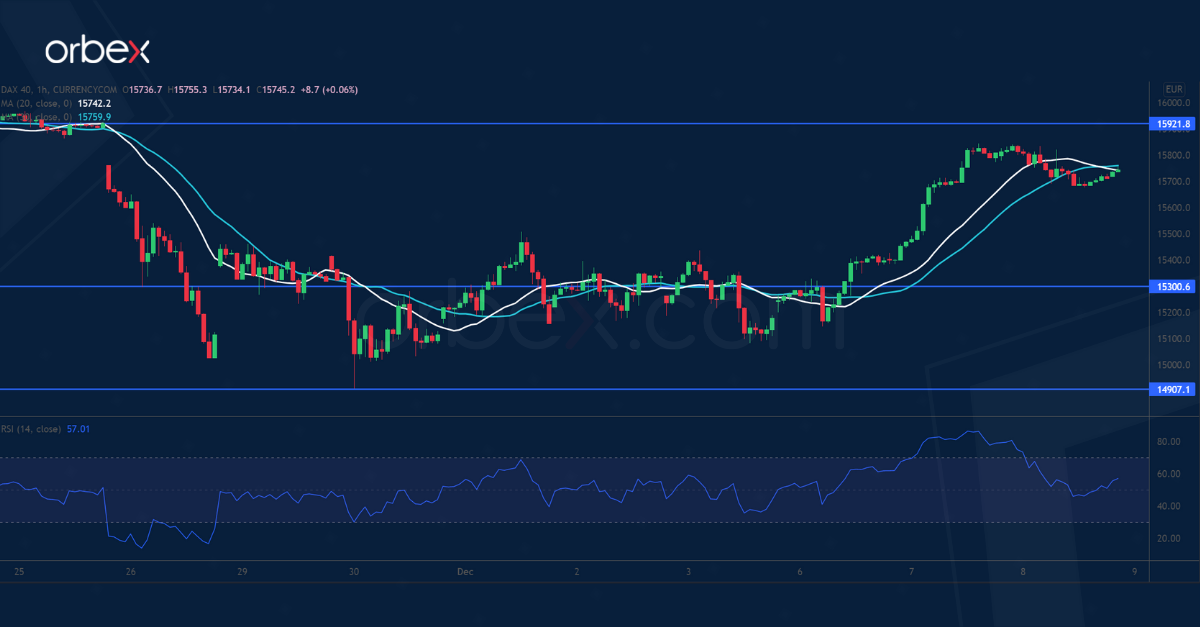The image size is (1200, 627).
Task: Click the 16000.0 price scale tick
Action: [1172, 103]
